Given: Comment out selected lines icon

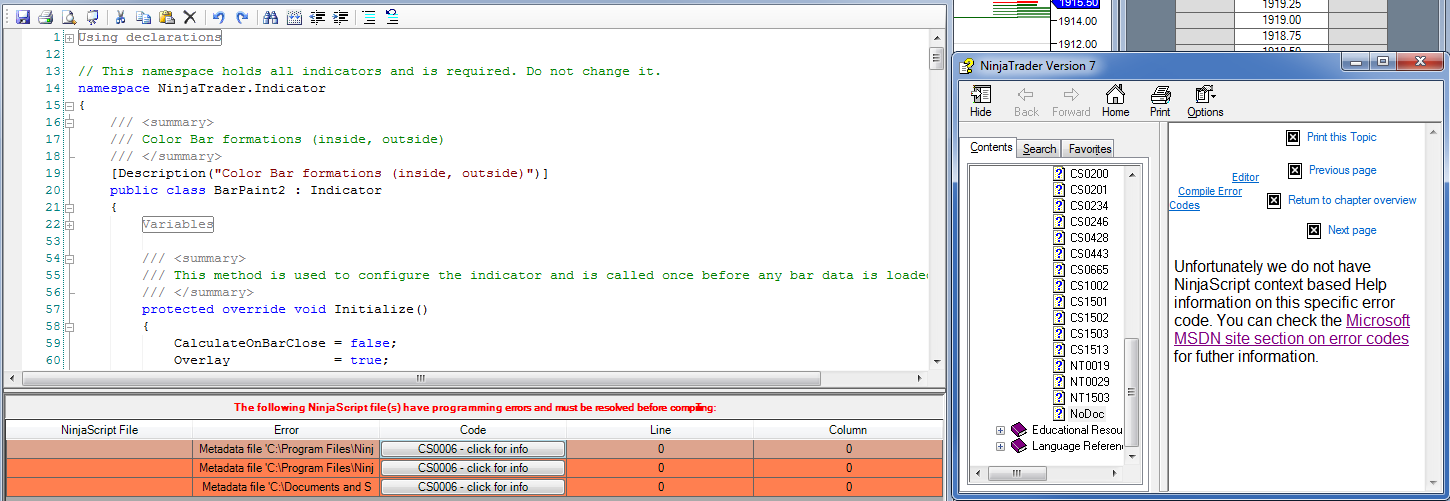Looking at the screenshot, I should pyautogui.click(x=368, y=17).
